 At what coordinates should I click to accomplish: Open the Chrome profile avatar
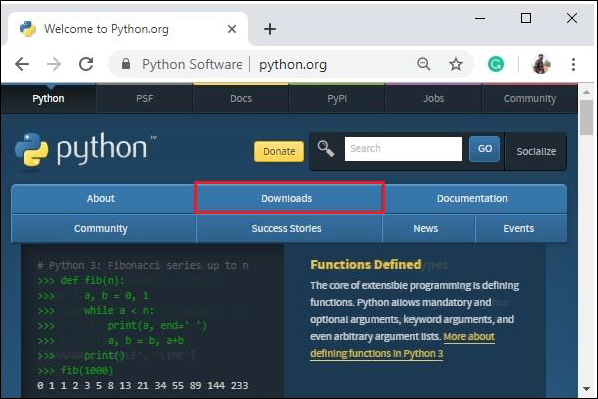tap(541, 64)
